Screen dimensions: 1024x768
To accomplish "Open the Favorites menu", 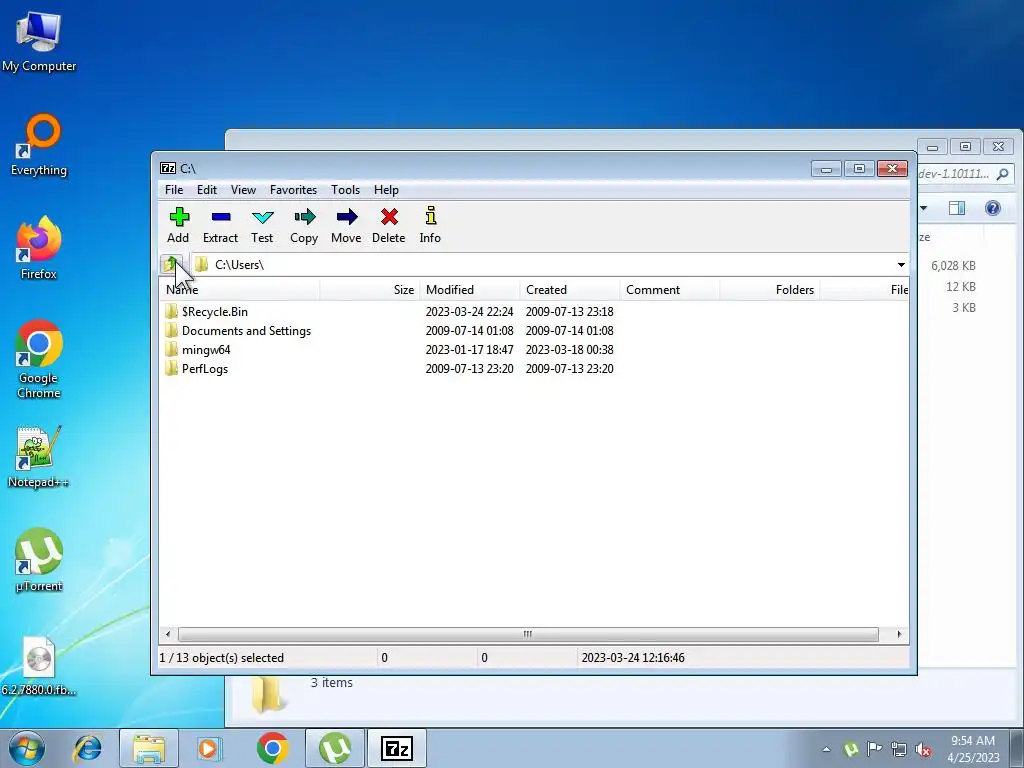I will pyautogui.click(x=293, y=190).
